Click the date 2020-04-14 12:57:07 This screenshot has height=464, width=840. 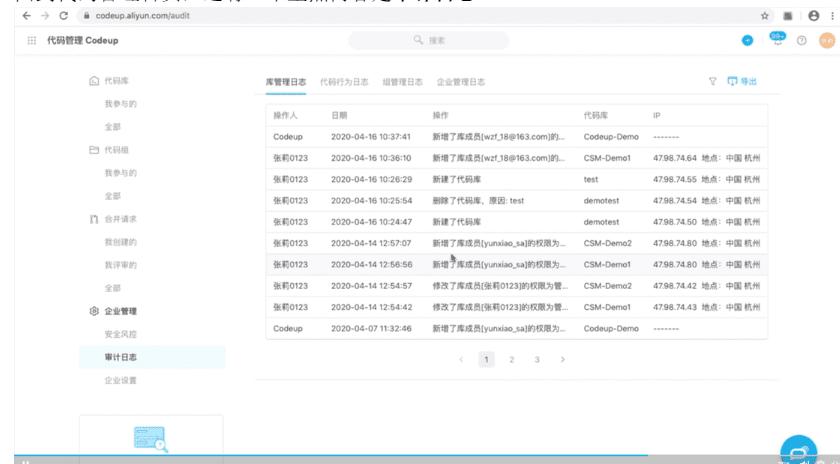coord(371,243)
